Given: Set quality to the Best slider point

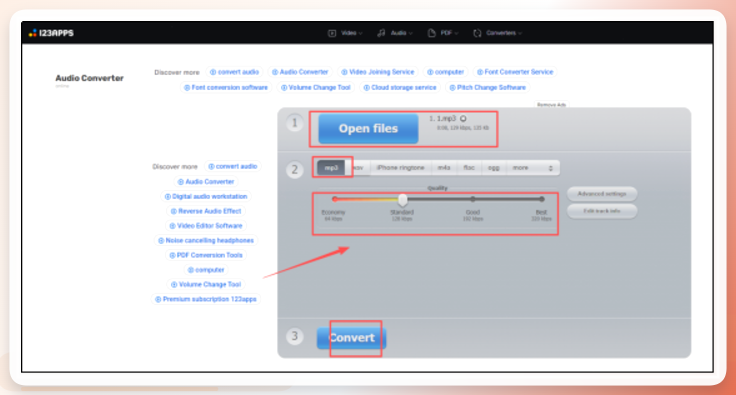Looking at the screenshot, I should (542, 199).
